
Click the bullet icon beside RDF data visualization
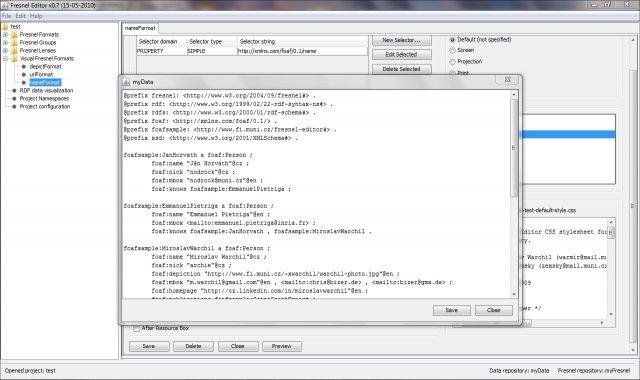click(14, 91)
